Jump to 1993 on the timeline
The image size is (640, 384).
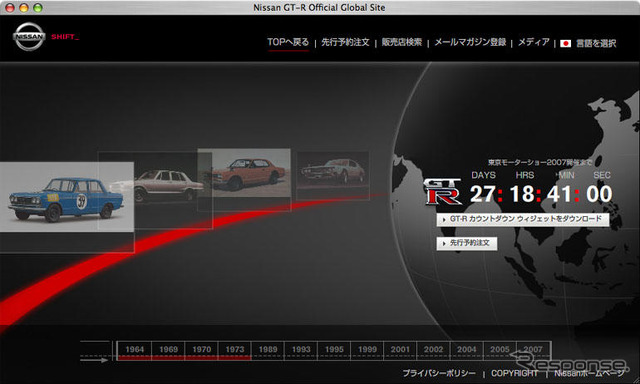pos(301,350)
